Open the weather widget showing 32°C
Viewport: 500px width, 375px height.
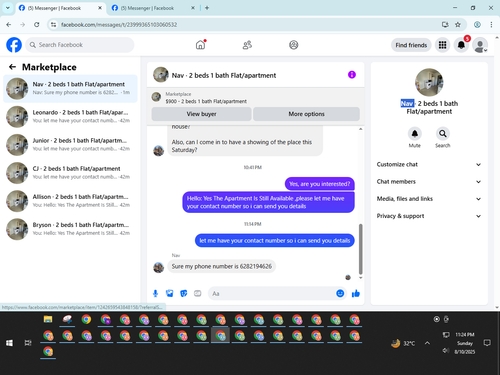tap(403, 343)
